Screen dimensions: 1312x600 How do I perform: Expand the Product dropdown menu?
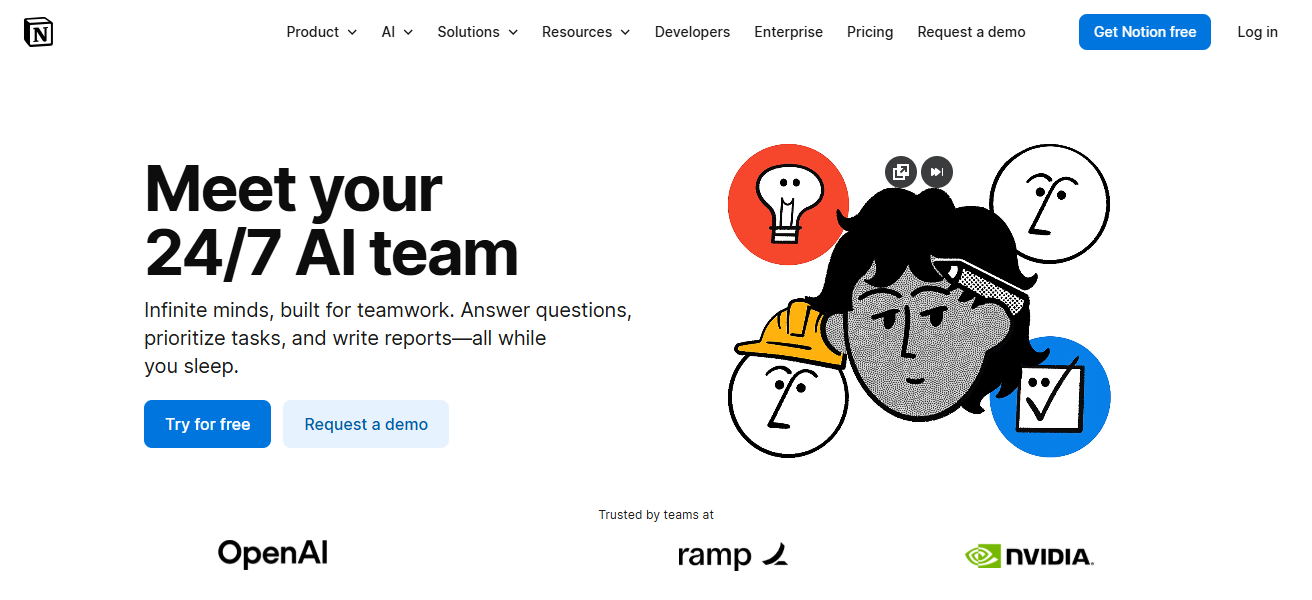322,32
